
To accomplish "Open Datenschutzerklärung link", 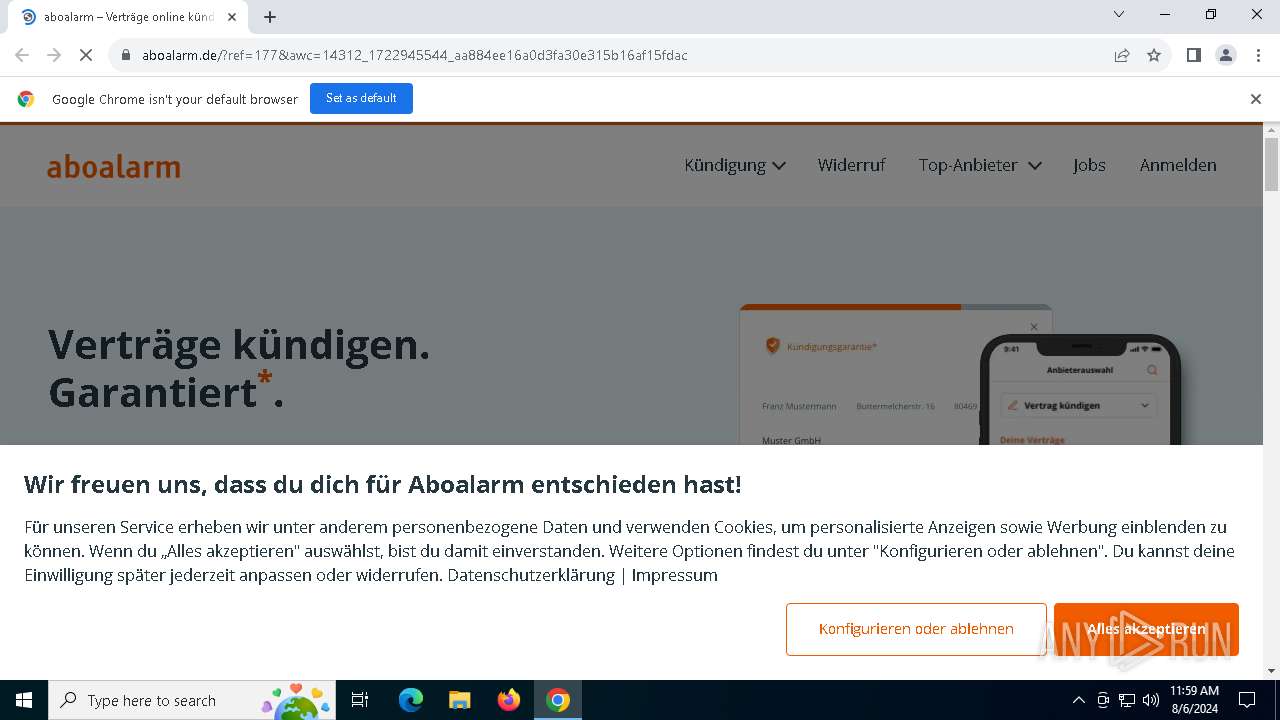I will click(531, 575).
